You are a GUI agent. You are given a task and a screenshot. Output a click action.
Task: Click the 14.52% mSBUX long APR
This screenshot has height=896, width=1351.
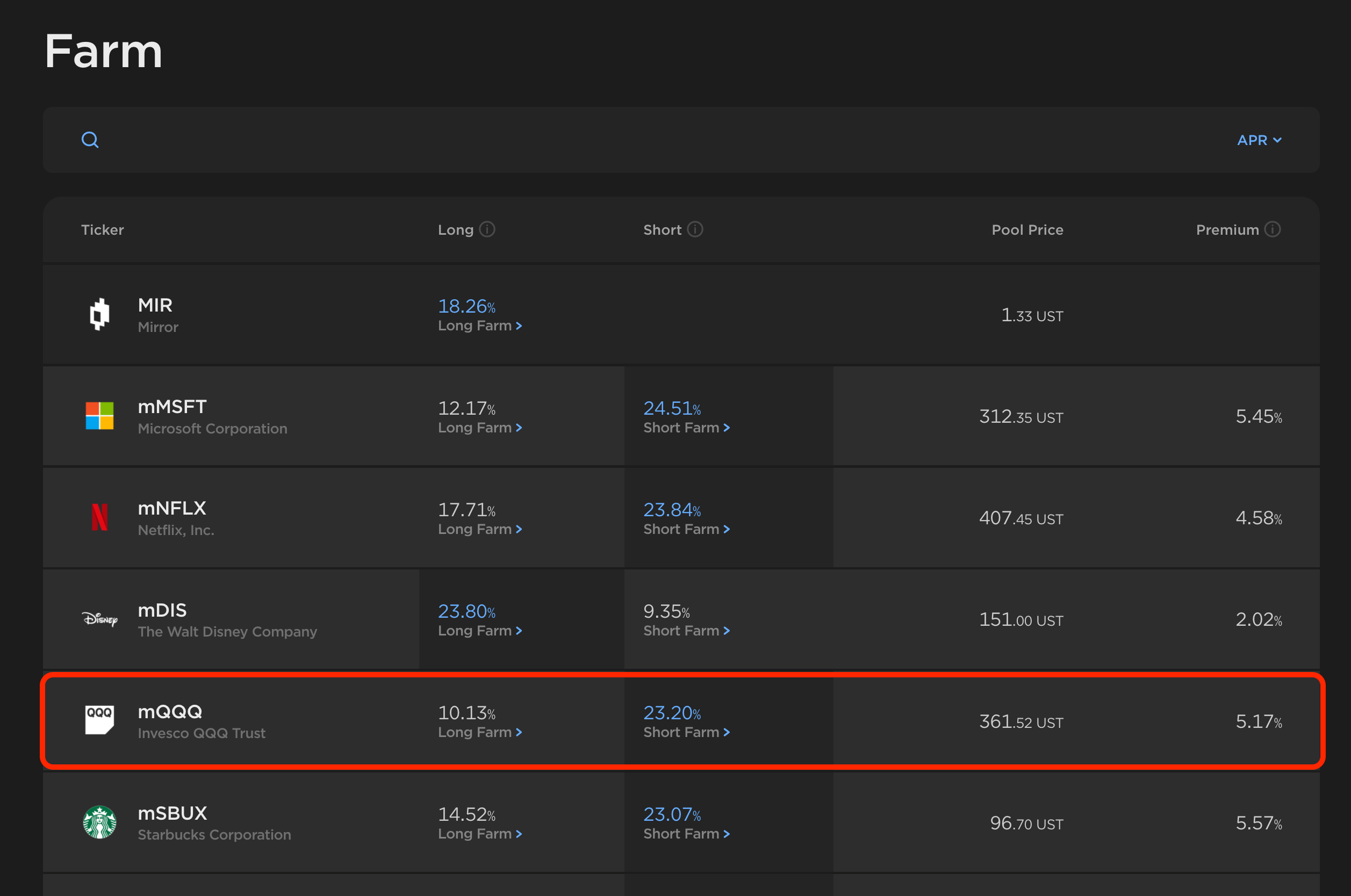(466, 814)
